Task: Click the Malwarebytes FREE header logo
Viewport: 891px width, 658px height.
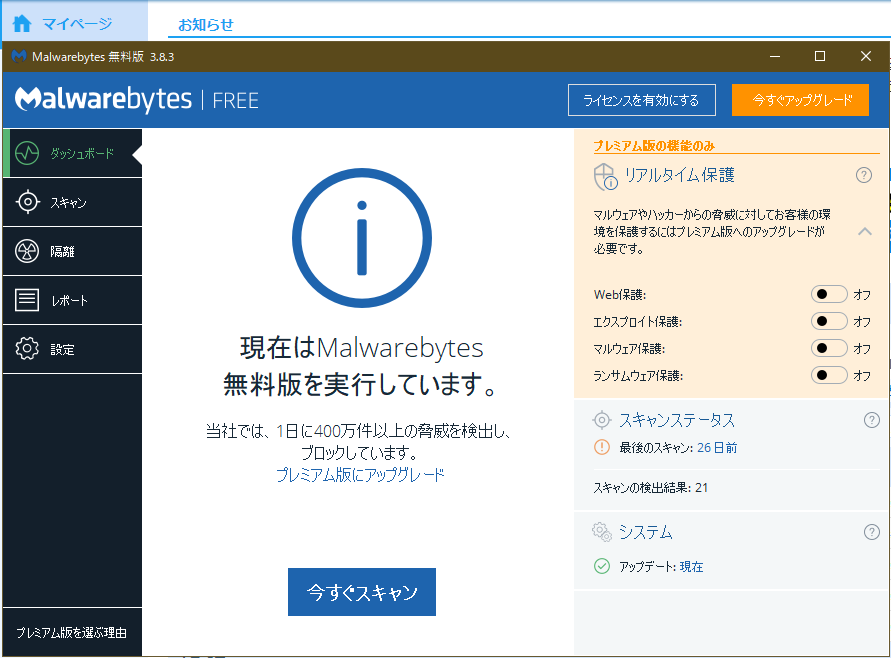Action: tap(136, 99)
